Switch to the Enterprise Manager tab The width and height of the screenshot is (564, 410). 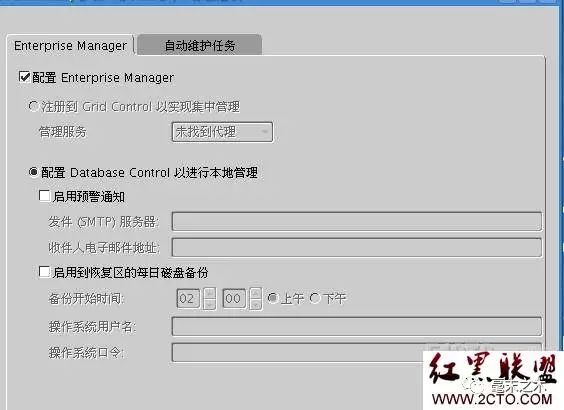click(70, 46)
